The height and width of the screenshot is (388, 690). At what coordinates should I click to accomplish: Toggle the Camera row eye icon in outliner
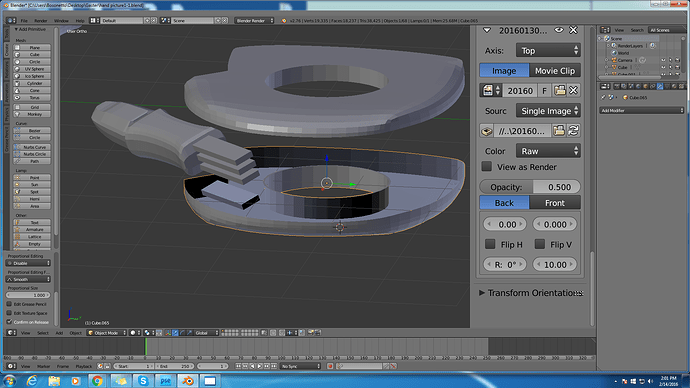pyautogui.click(x=663, y=60)
